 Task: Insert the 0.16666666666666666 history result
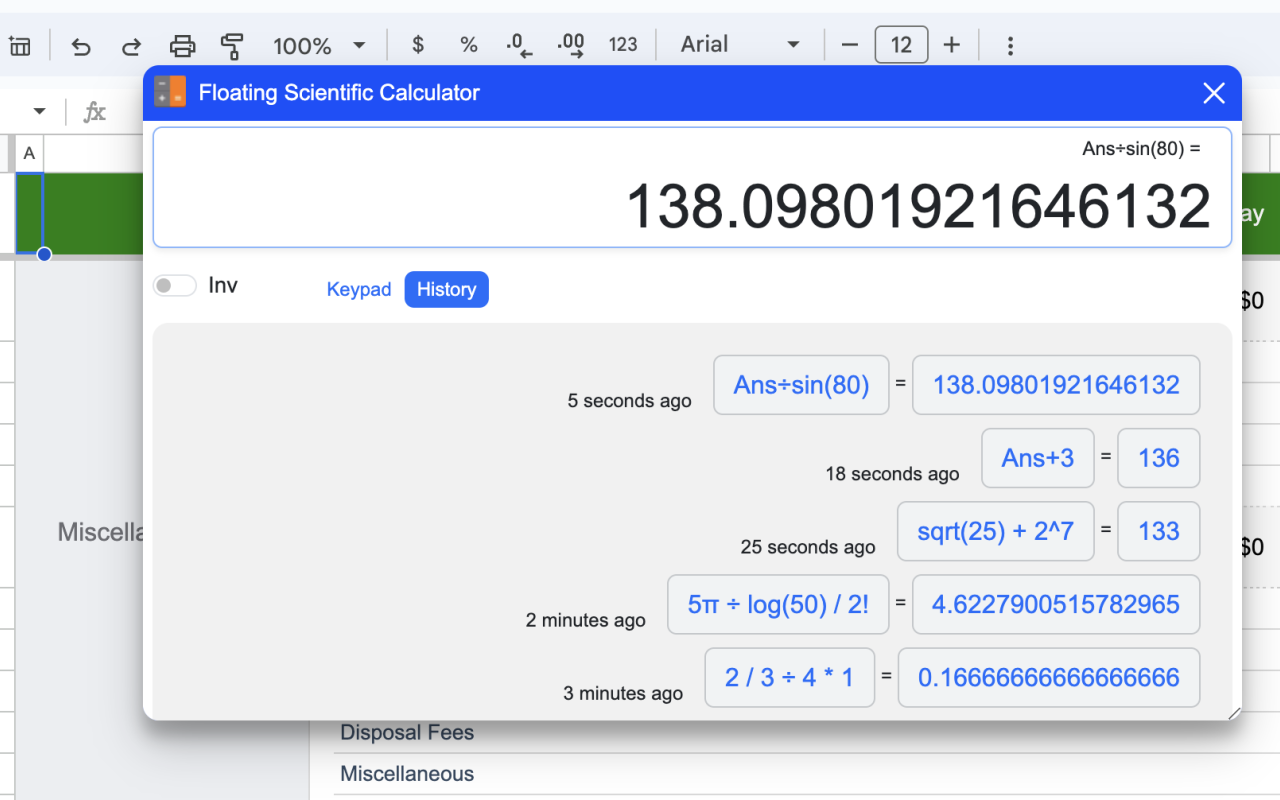[1049, 677]
